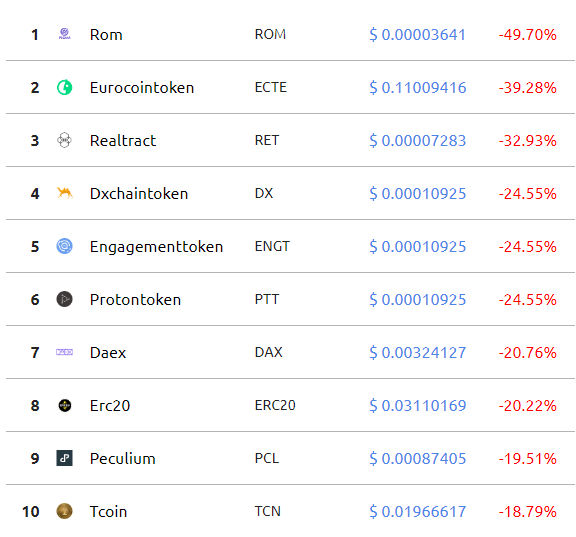This screenshot has width=576, height=537.
Task: Click the Peculium square logo icon
Action: [65, 458]
